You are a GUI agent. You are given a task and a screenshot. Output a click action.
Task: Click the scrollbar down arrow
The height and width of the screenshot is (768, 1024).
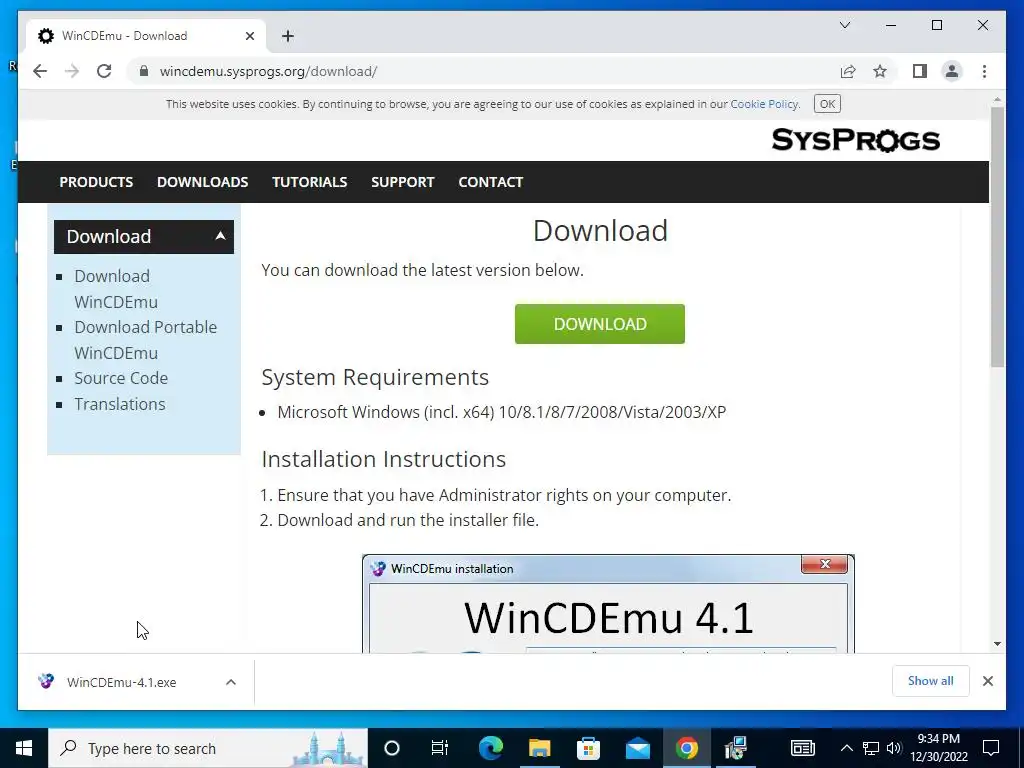[997, 644]
